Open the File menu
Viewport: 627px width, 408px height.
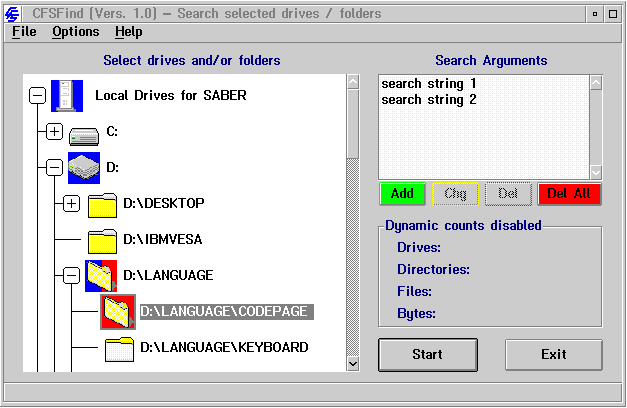click(24, 32)
